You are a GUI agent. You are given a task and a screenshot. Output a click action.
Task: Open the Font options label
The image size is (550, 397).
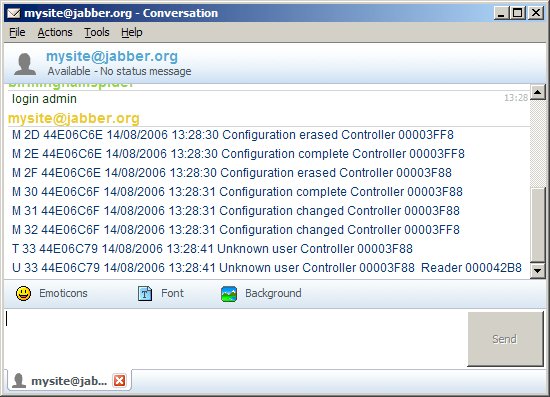[172, 293]
